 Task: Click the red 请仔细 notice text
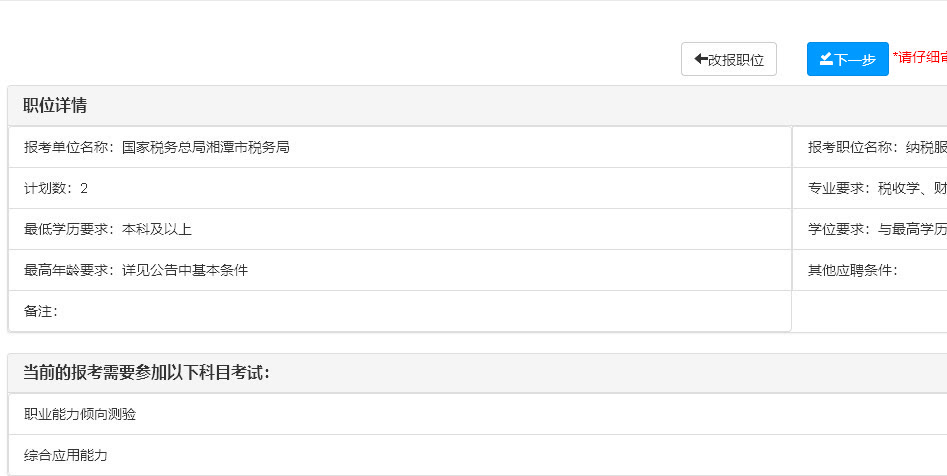coord(921,57)
